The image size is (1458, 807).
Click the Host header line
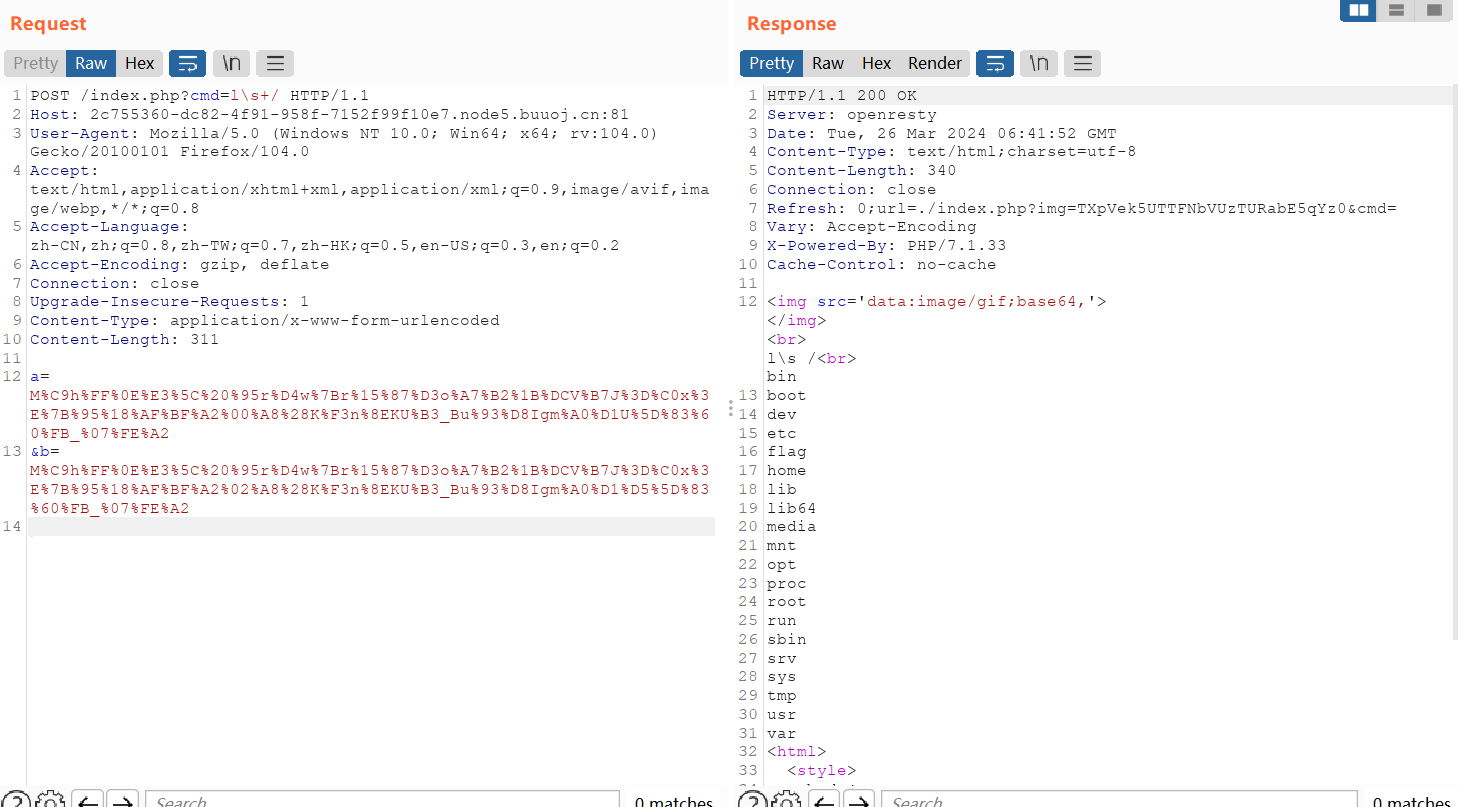330,115
